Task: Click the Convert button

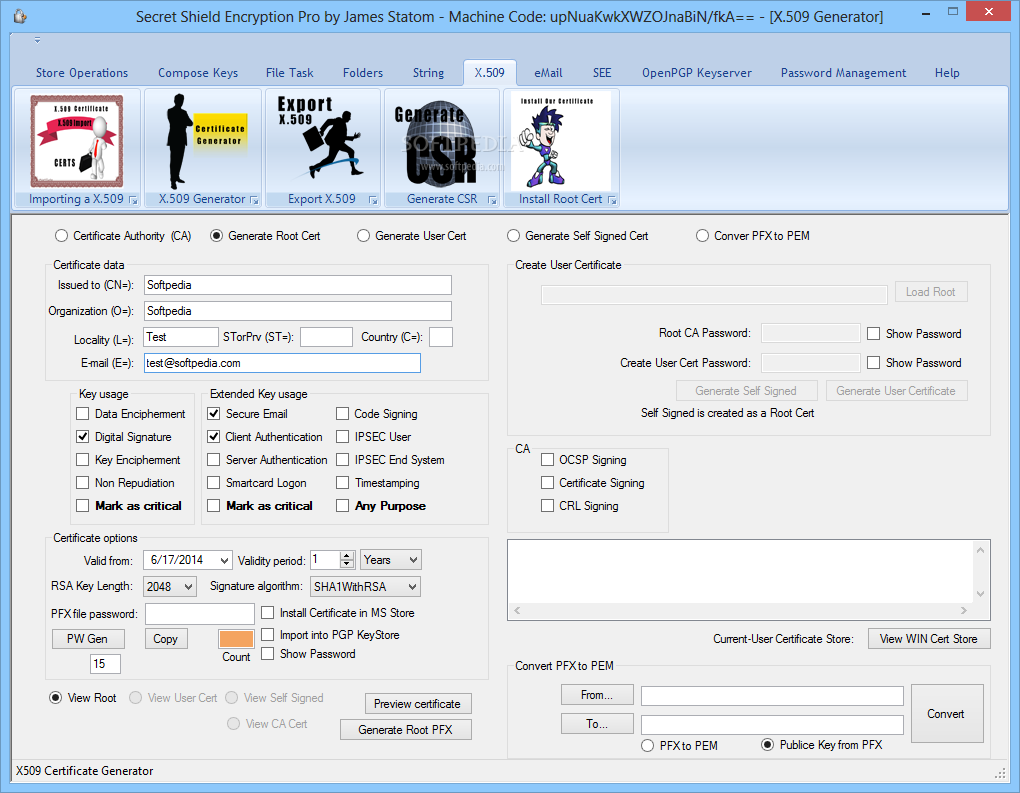Action: pyautogui.click(x=946, y=714)
